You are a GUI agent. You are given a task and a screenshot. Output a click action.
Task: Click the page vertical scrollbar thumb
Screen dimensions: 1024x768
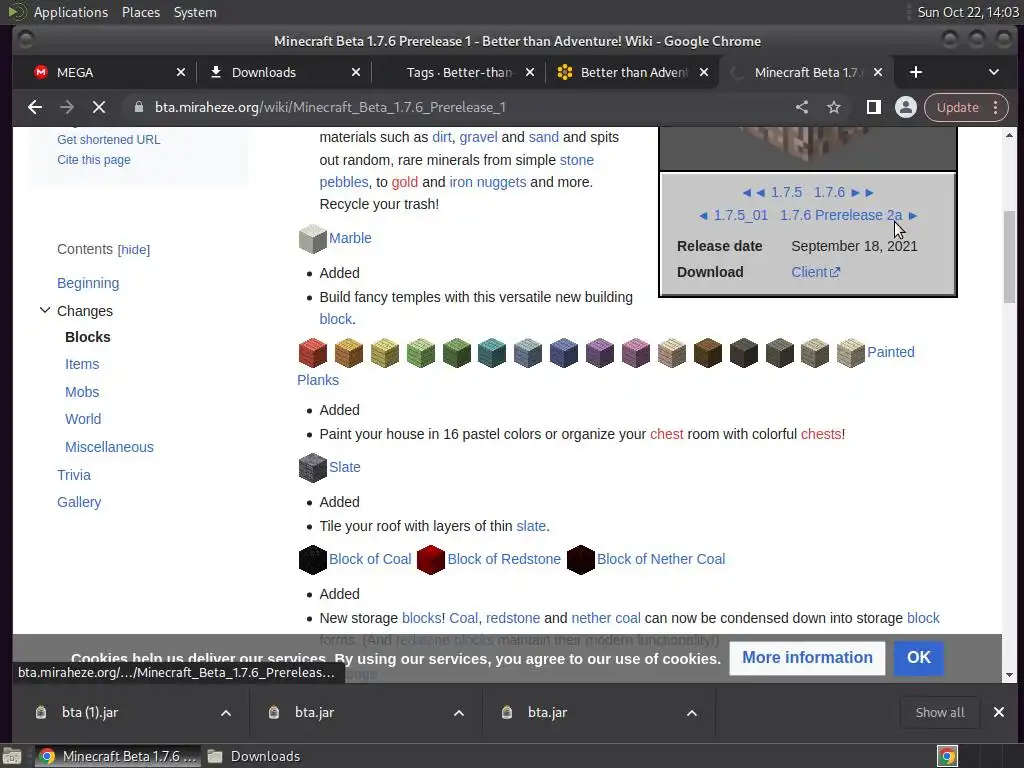[x=1010, y=257]
